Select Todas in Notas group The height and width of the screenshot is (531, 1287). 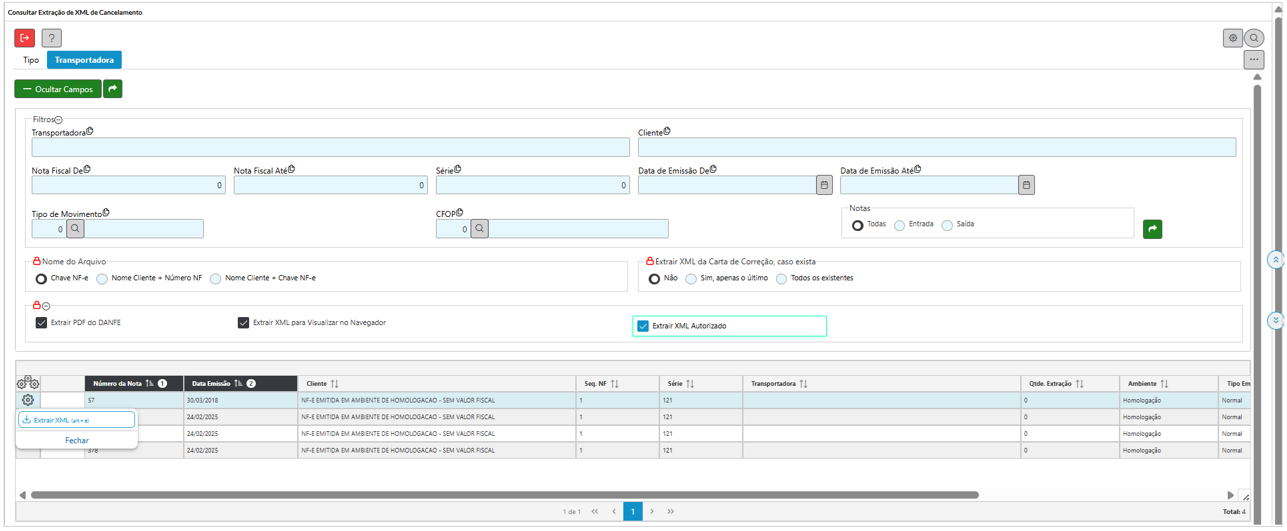(858, 226)
